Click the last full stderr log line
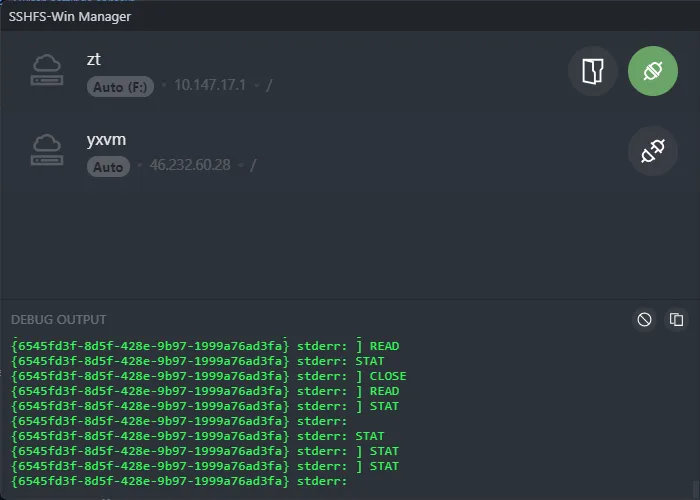The width and height of the screenshot is (700, 500). pos(178,481)
